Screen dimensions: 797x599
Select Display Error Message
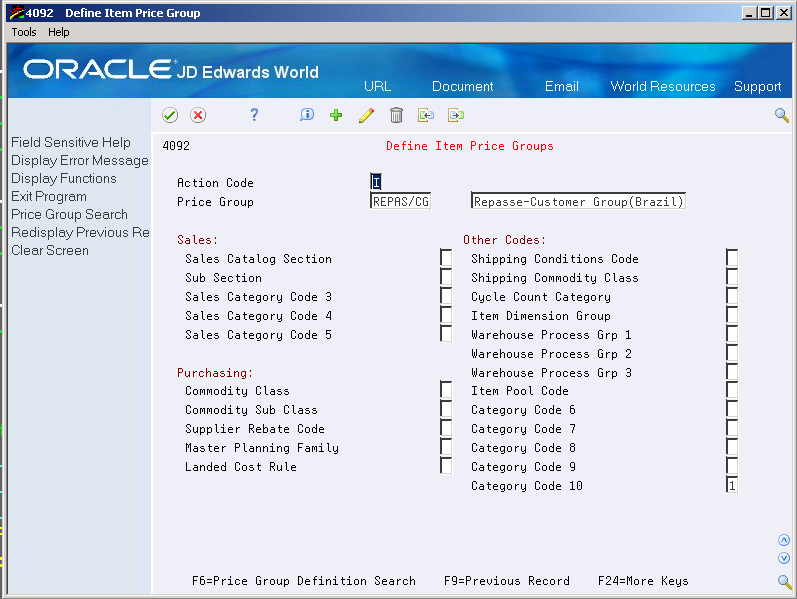pyautogui.click(x=80, y=161)
